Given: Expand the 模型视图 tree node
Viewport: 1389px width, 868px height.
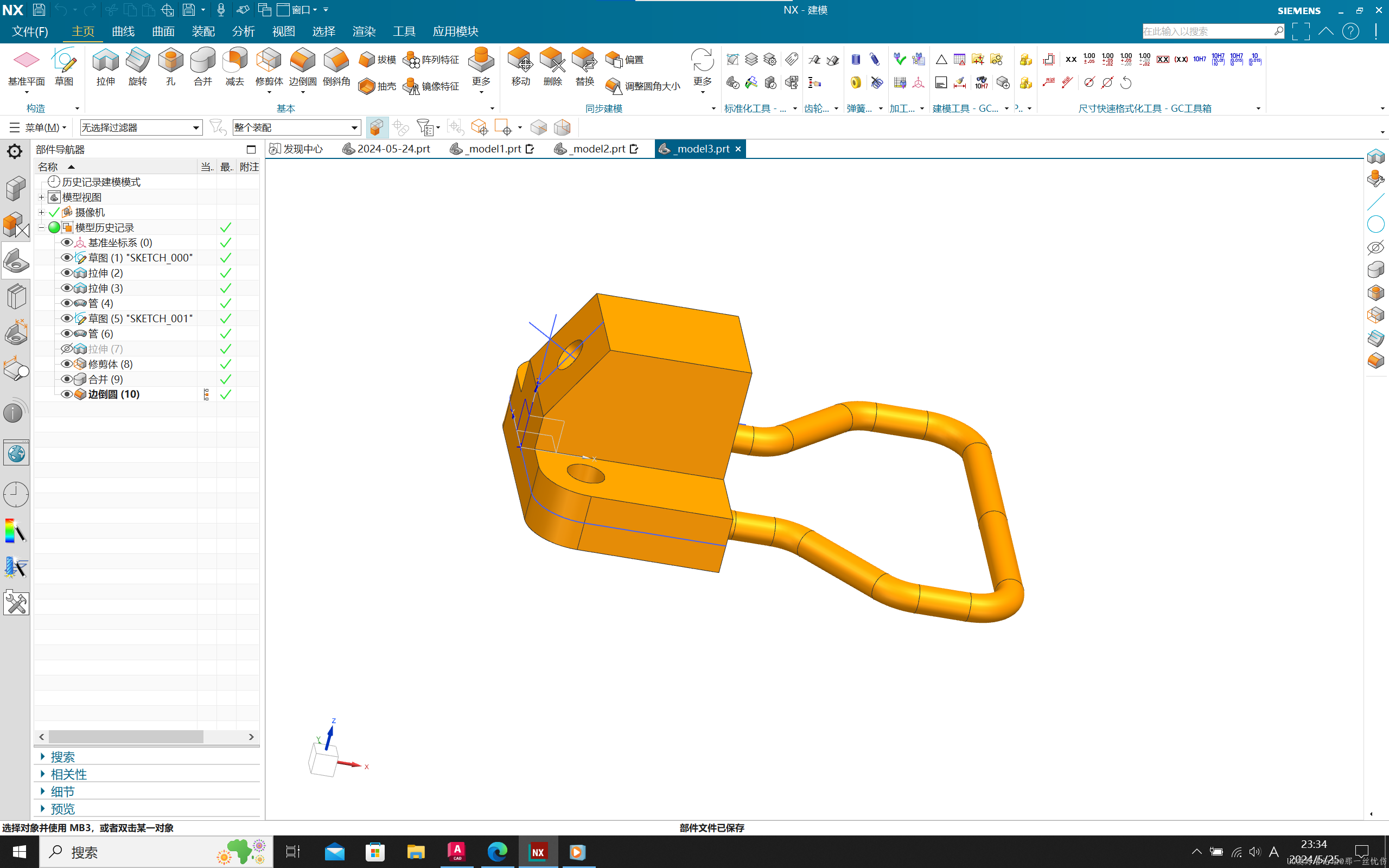Looking at the screenshot, I should pos(41,197).
